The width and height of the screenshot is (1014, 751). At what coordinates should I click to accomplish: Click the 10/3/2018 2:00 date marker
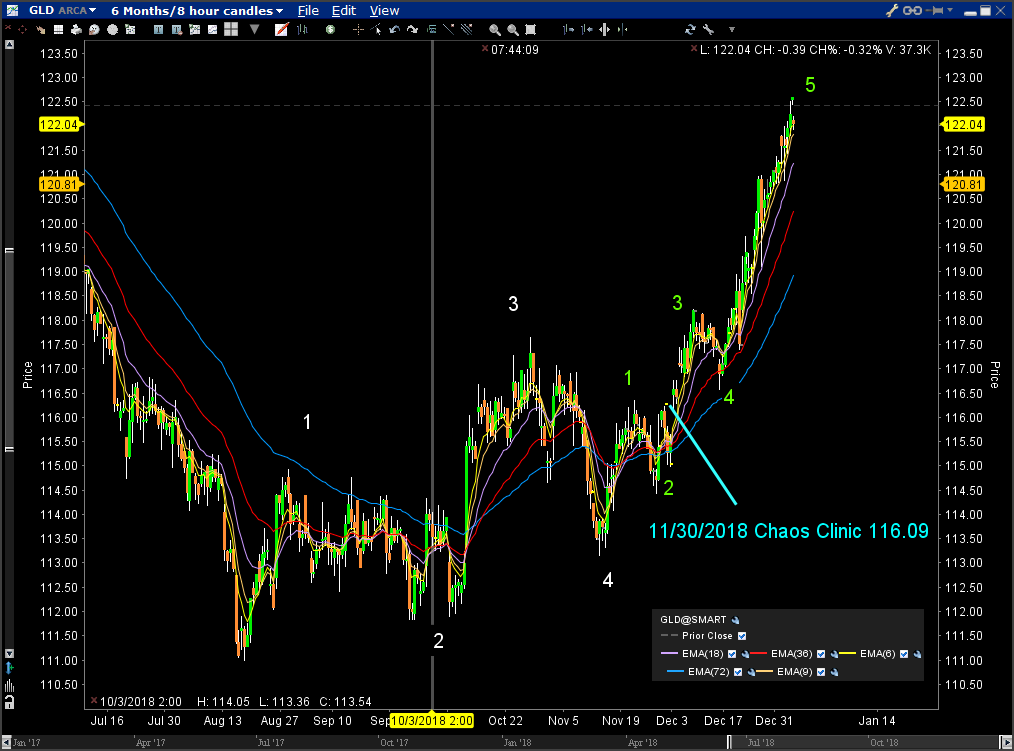[x=432, y=721]
